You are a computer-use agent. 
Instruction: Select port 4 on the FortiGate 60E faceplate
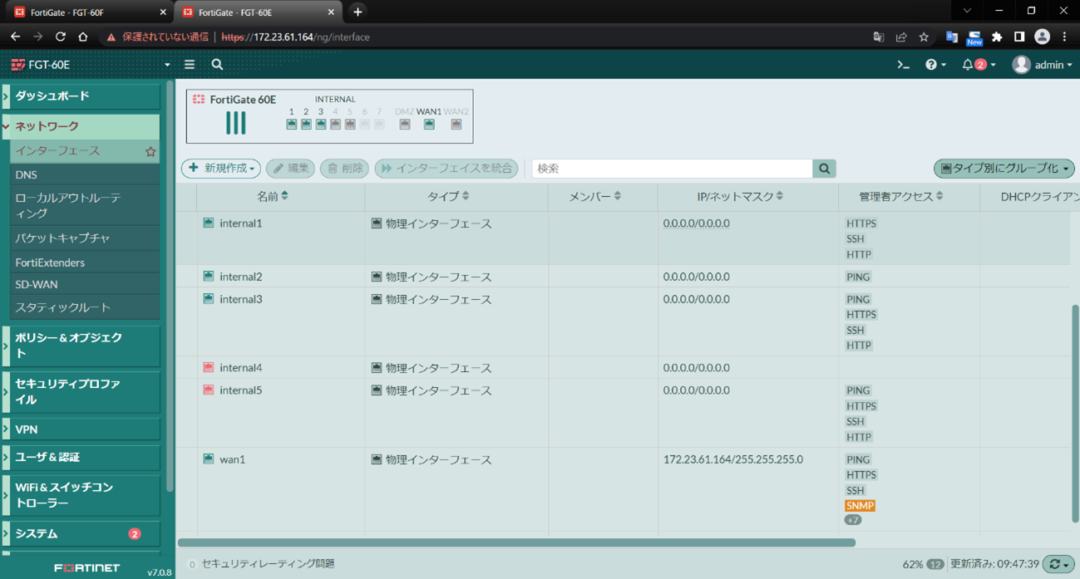pyautogui.click(x=335, y=125)
